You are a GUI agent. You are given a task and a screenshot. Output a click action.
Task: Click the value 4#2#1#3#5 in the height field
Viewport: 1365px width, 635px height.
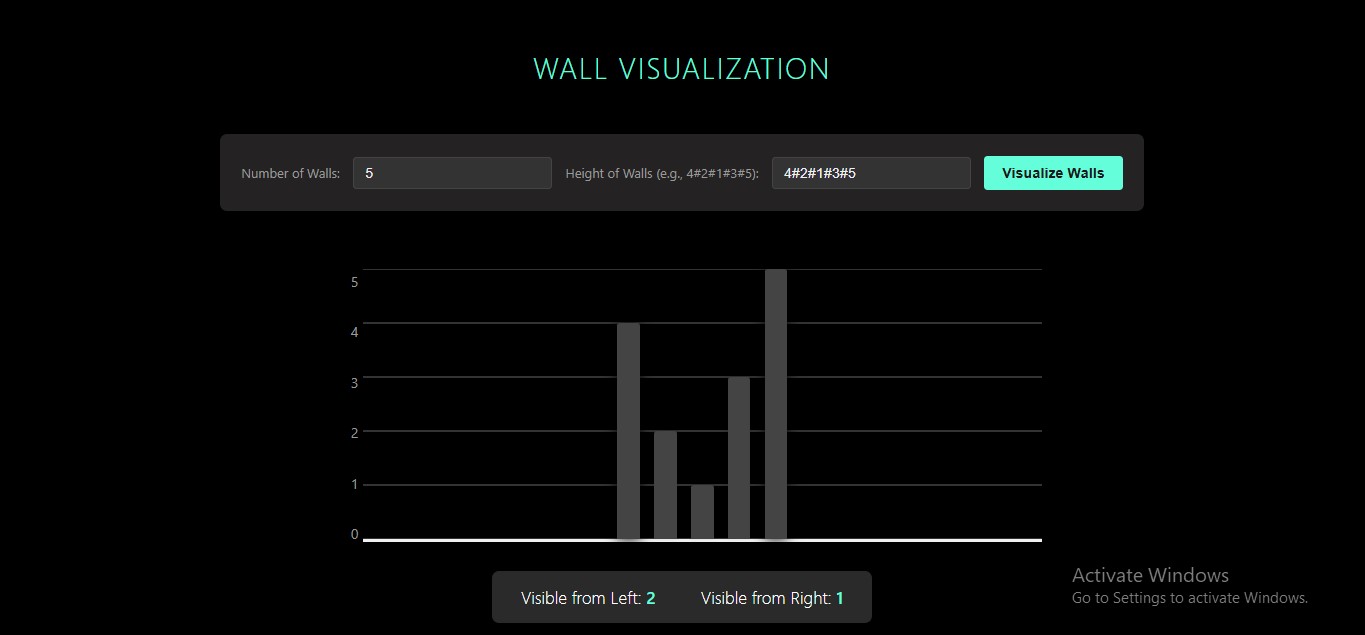pyautogui.click(x=820, y=172)
